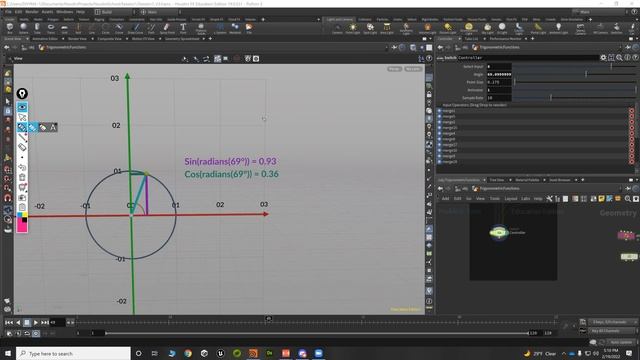Open the parameter pane gear menu

(x=603, y=58)
